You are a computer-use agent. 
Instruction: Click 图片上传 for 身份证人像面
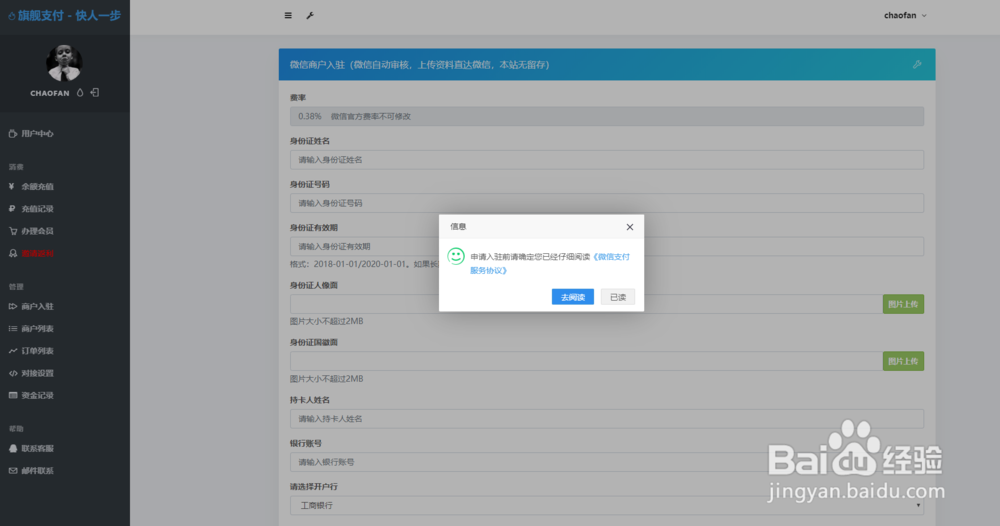903,304
